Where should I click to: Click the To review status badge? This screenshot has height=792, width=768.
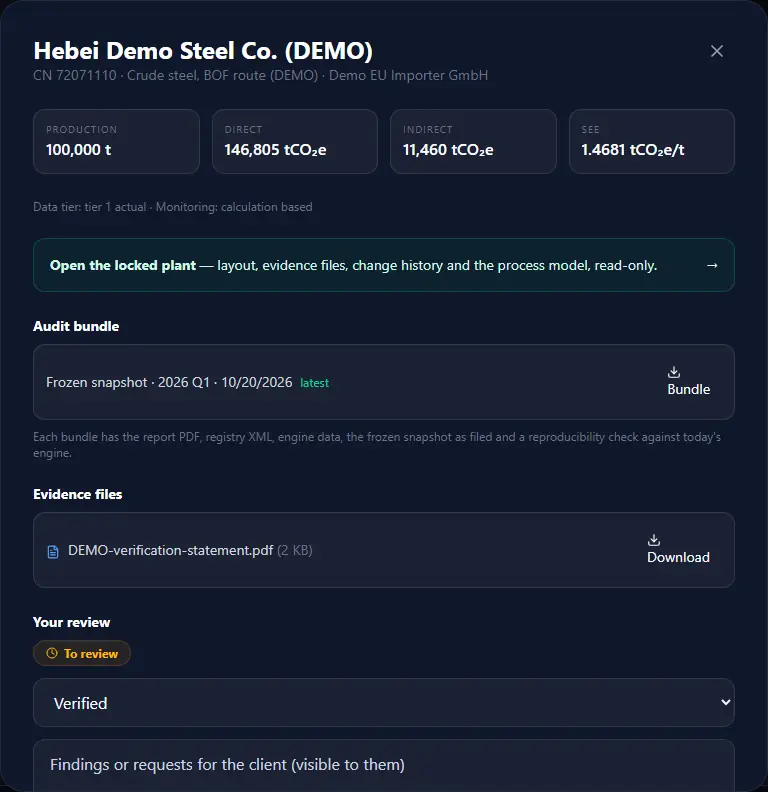pos(82,653)
